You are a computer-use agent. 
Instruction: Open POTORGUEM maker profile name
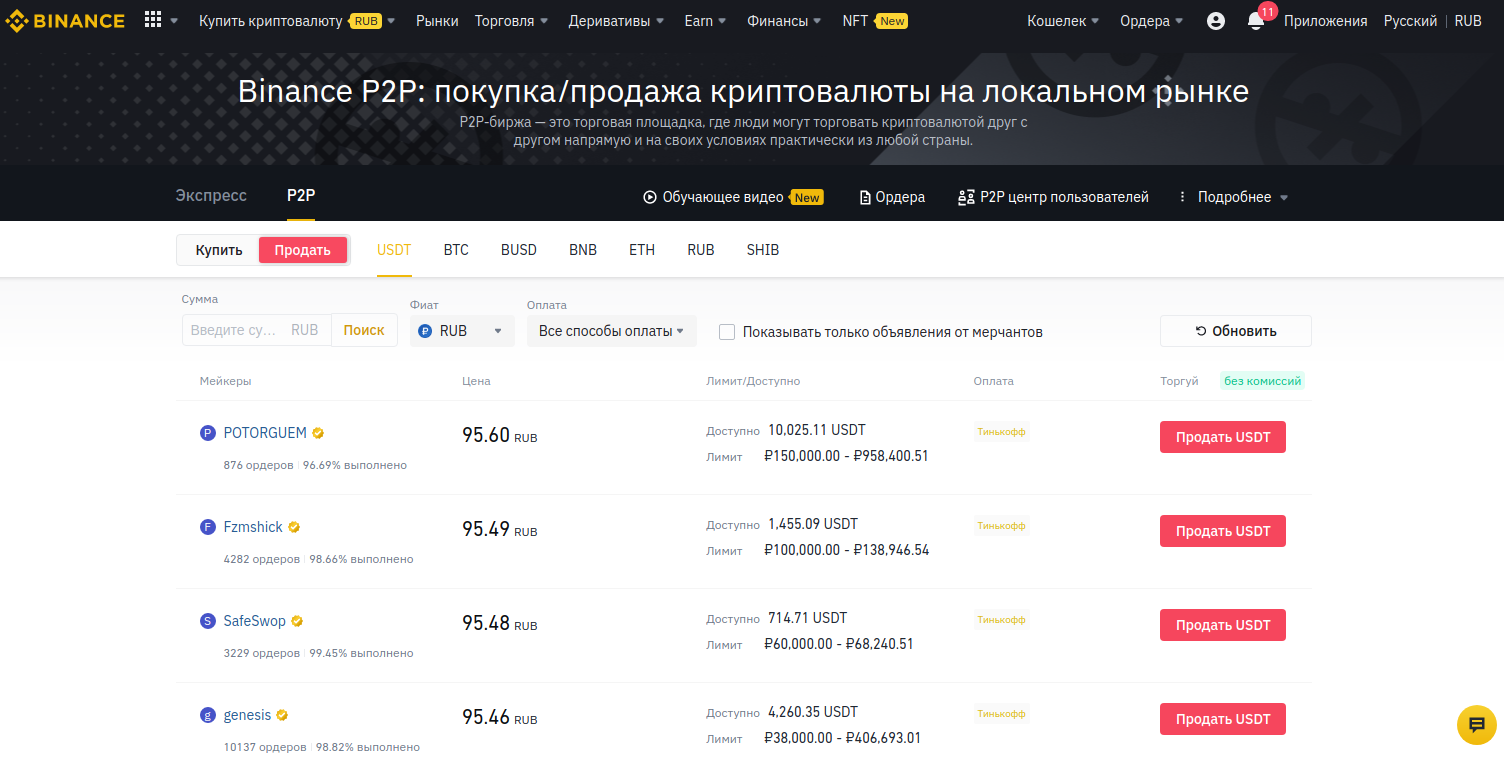(x=265, y=433)
